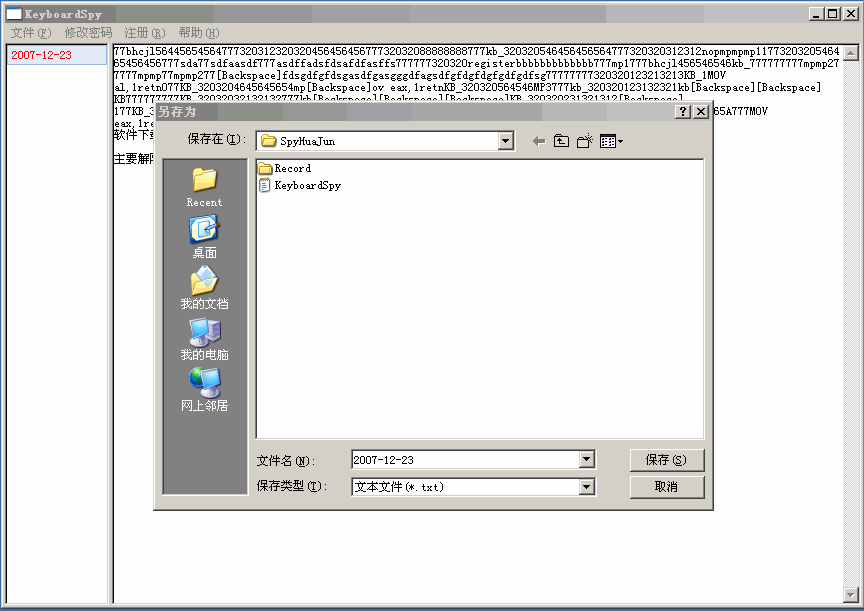Open the 注册(R) menu

(141, 31)
